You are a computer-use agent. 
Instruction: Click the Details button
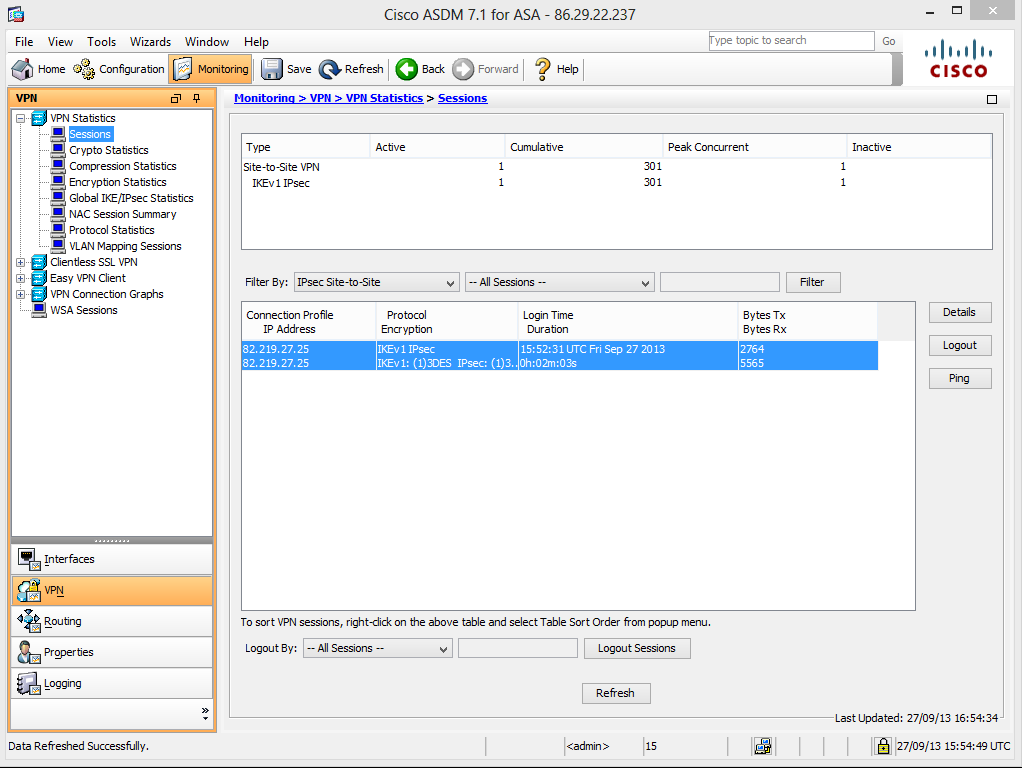960,312
